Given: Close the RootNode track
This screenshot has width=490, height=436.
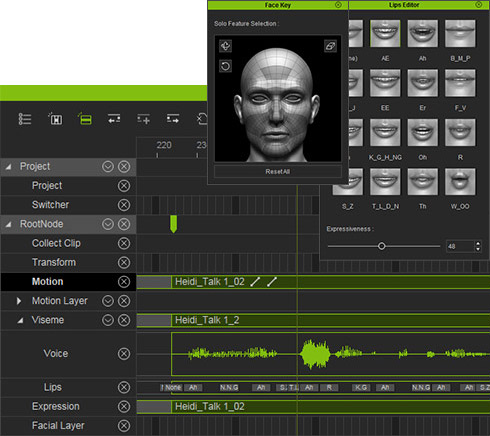Looking at the screenshot, I should pyautogui.click(x=124, y=224).
